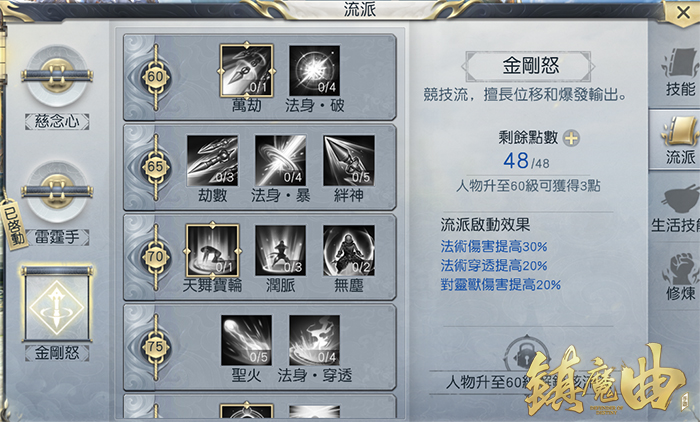Select the 絆神 skill icon
The height and width of the screenshot is (422, 700).
pos(349,160)
